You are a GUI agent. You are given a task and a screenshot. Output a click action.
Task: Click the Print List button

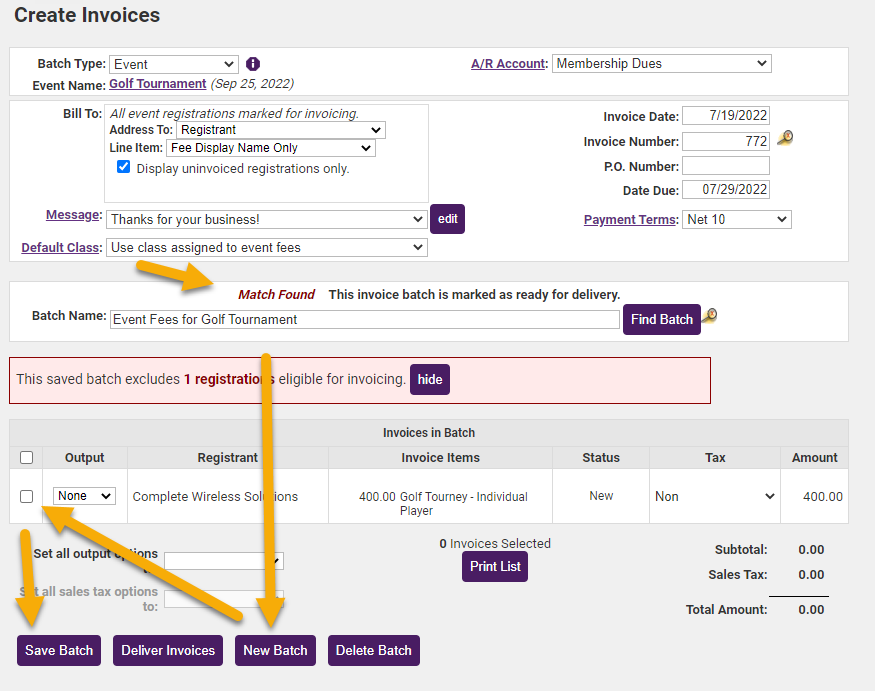coord(494,567)
